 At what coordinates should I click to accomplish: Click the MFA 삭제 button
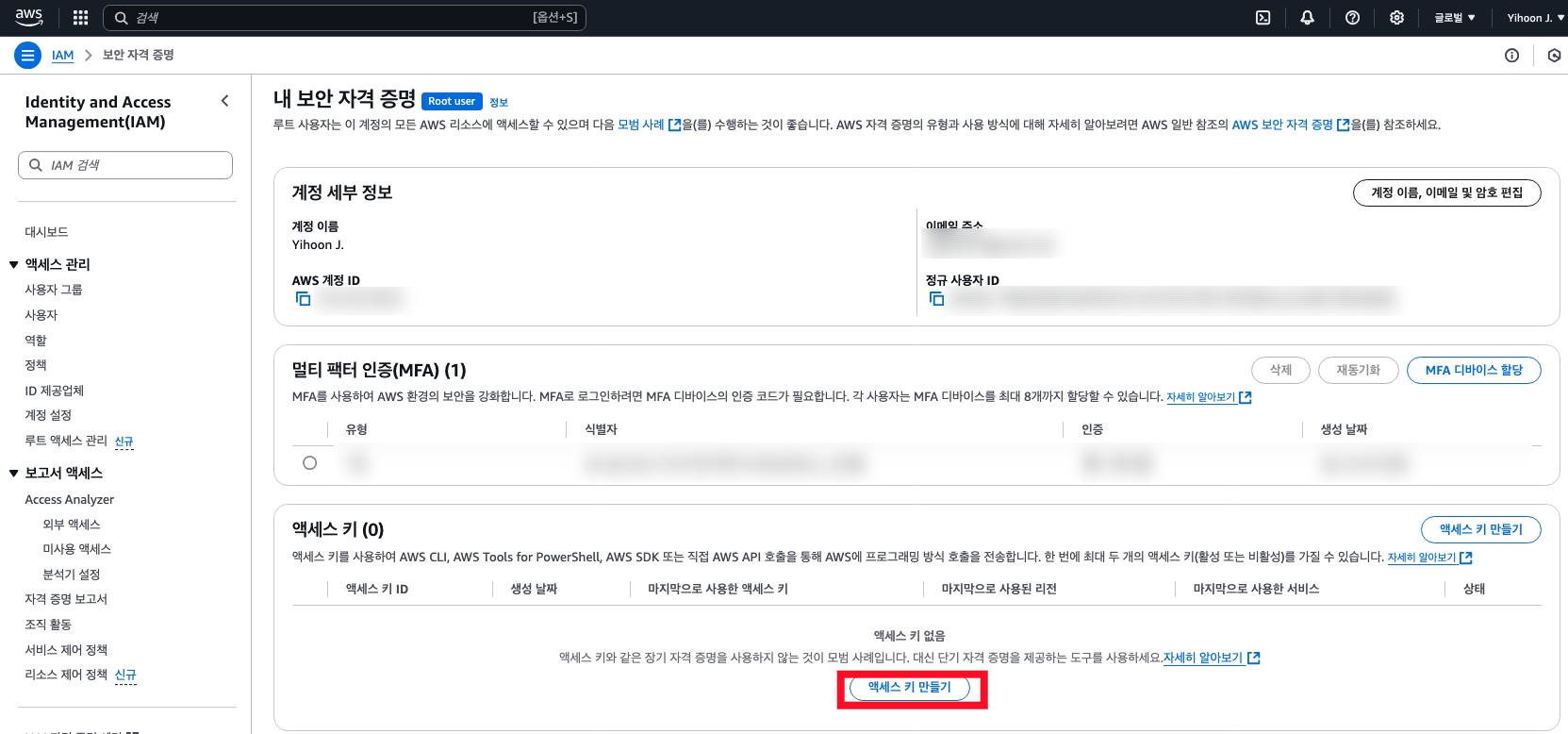point(1280,370)
